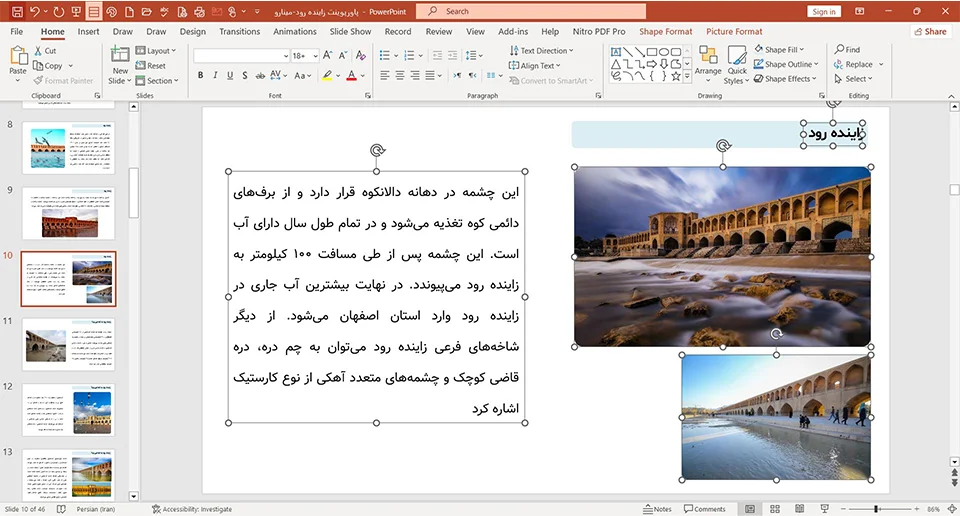This screenshot has width=960, height=516.
Task: Click the Sign in button
Action: tap(823, 12)
